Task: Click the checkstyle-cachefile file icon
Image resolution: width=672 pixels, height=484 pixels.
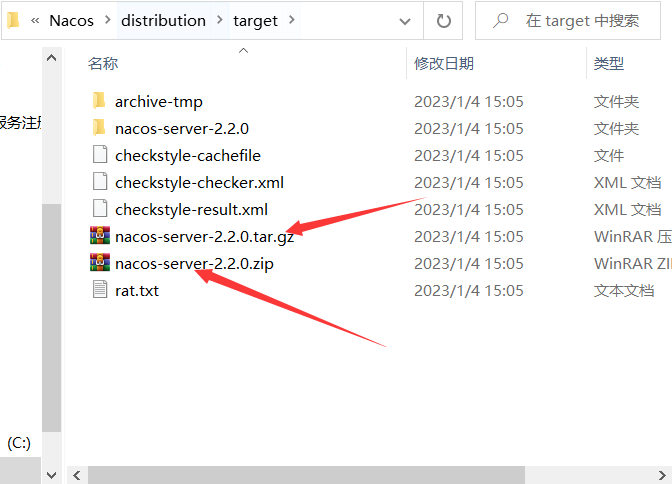Action: (x=100, y=155)
